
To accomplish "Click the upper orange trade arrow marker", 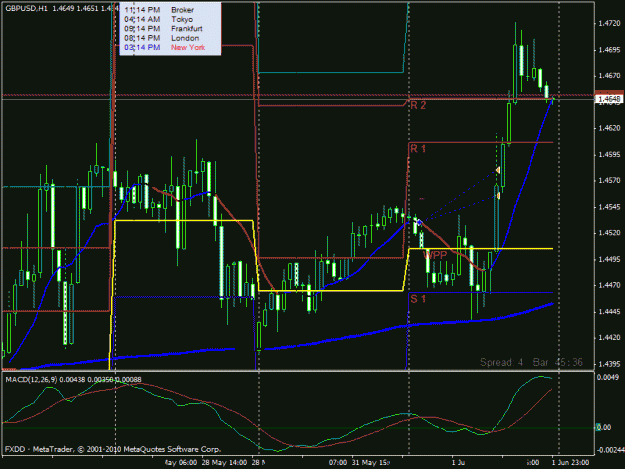I will (x=498, y=171).
